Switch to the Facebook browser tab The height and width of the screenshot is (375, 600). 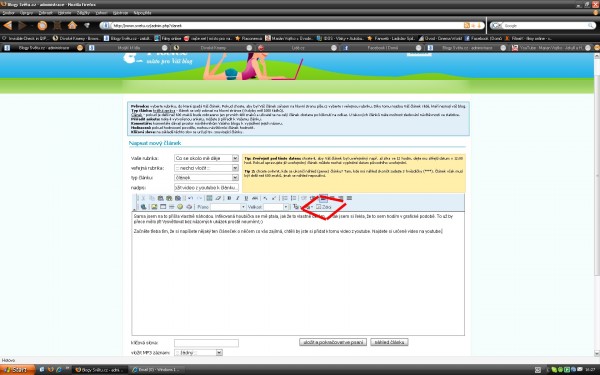coord(382,48)
